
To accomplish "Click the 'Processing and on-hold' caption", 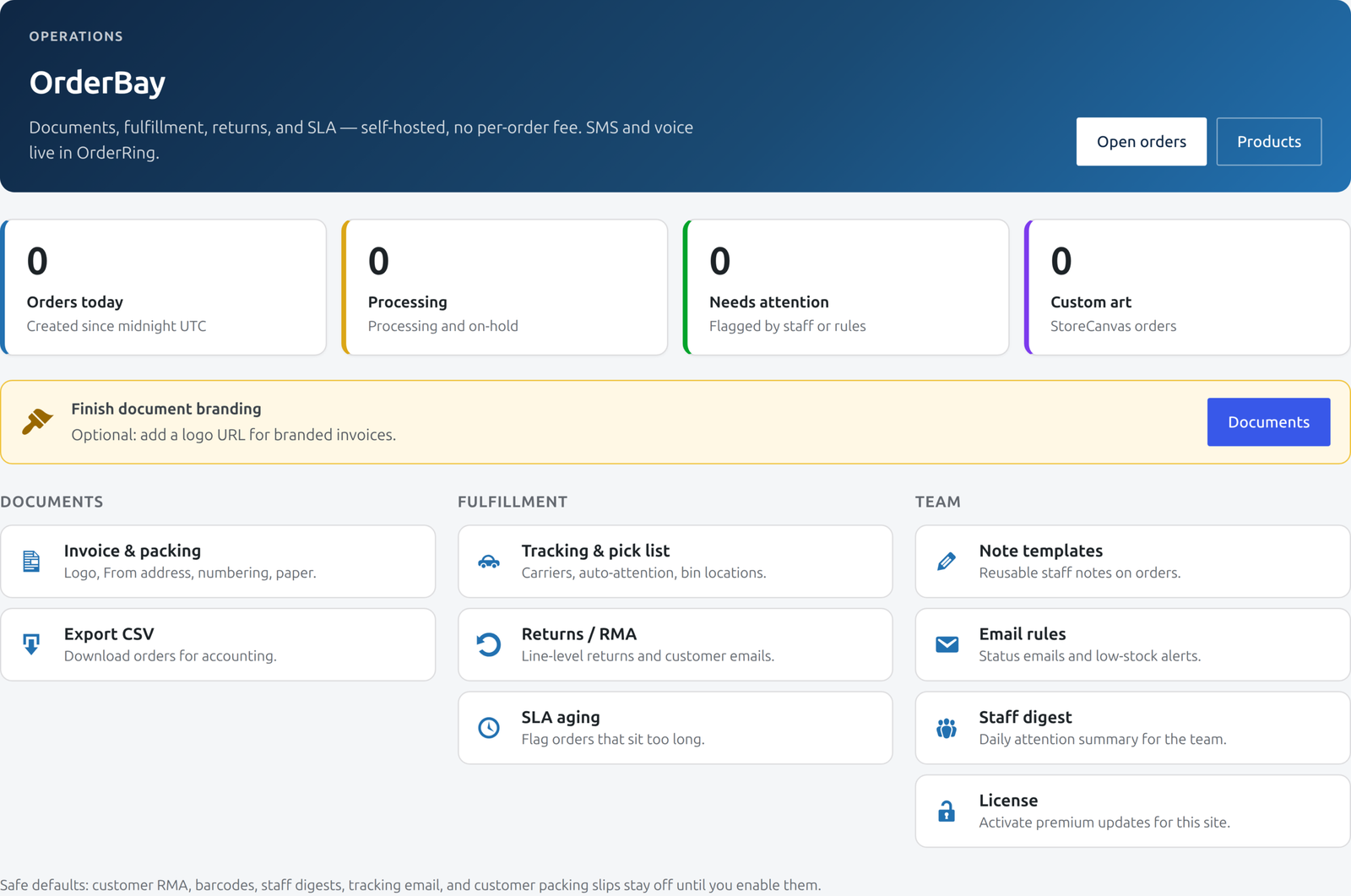I will click(x=443, y=326).
